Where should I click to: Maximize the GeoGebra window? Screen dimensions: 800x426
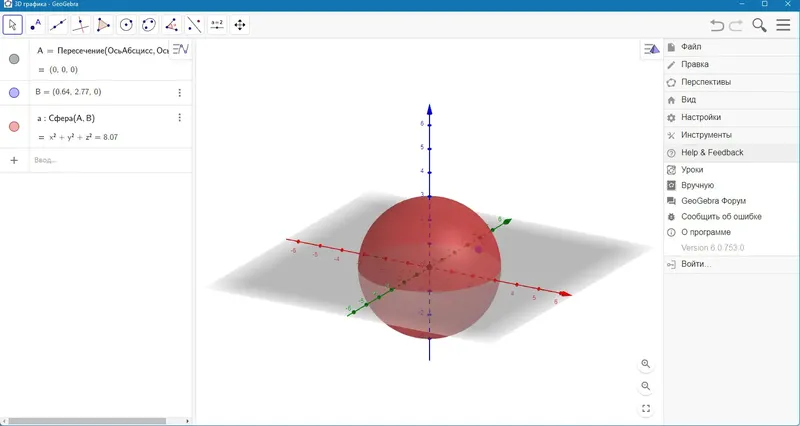(x=764, y=4)
